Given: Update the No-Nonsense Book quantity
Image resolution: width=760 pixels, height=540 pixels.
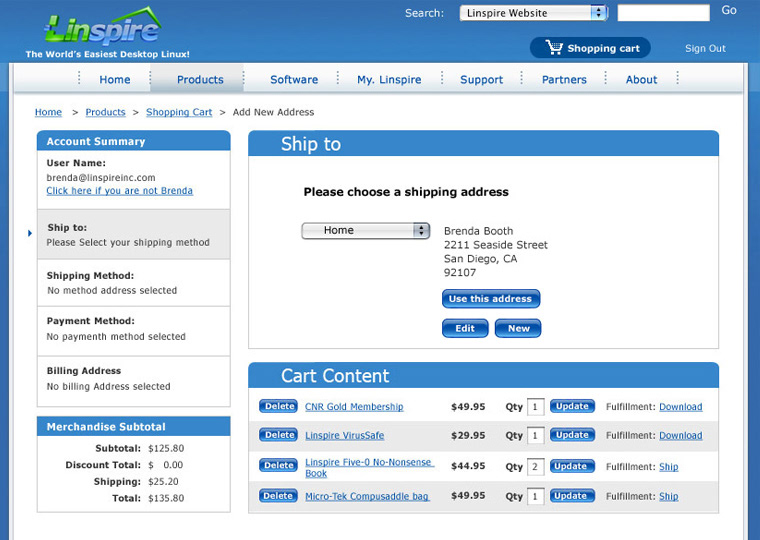Looking at the screenshot, I should click(572, 466).
